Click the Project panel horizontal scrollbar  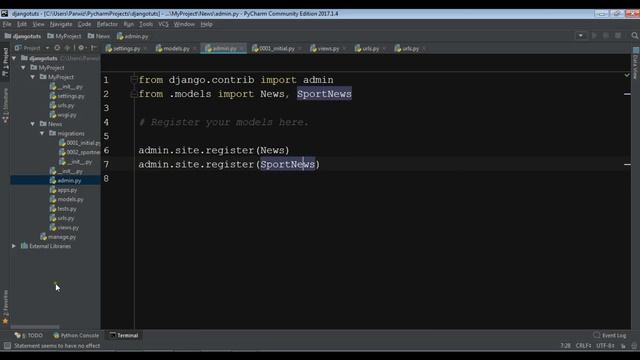[35, 327]
